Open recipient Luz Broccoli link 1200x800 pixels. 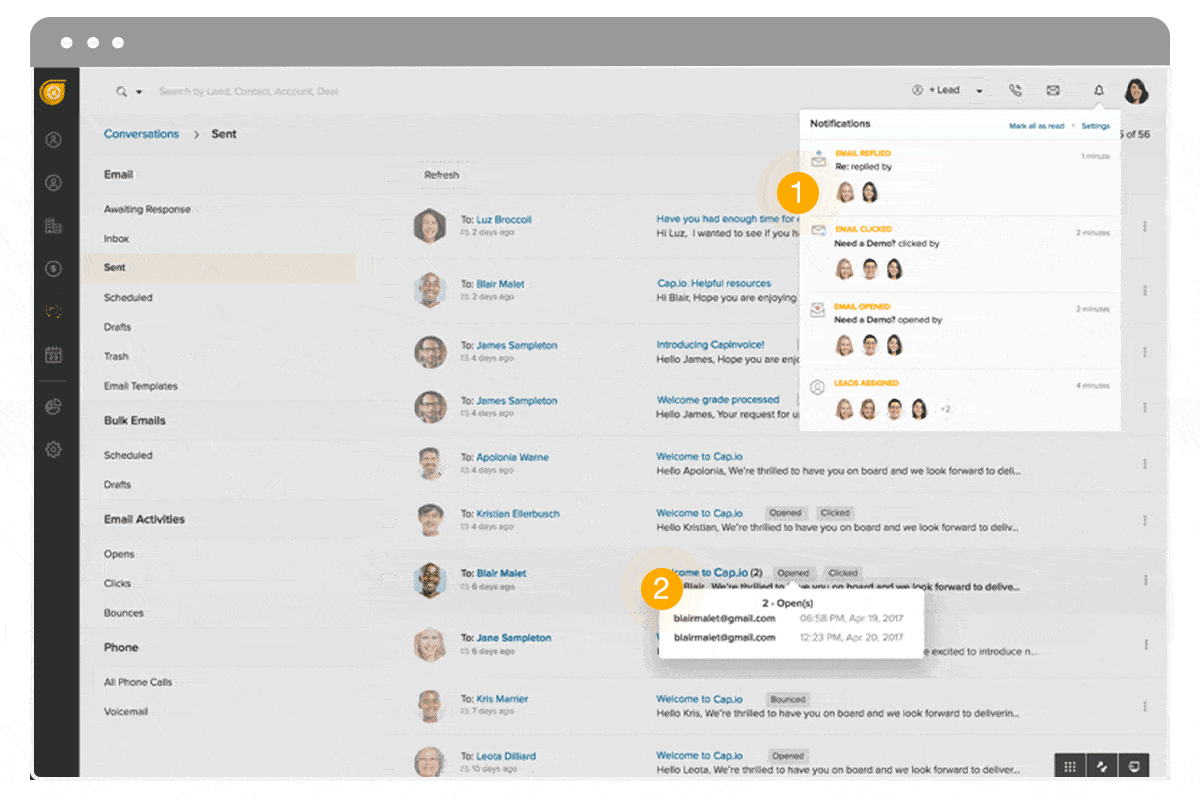(504, 219)
